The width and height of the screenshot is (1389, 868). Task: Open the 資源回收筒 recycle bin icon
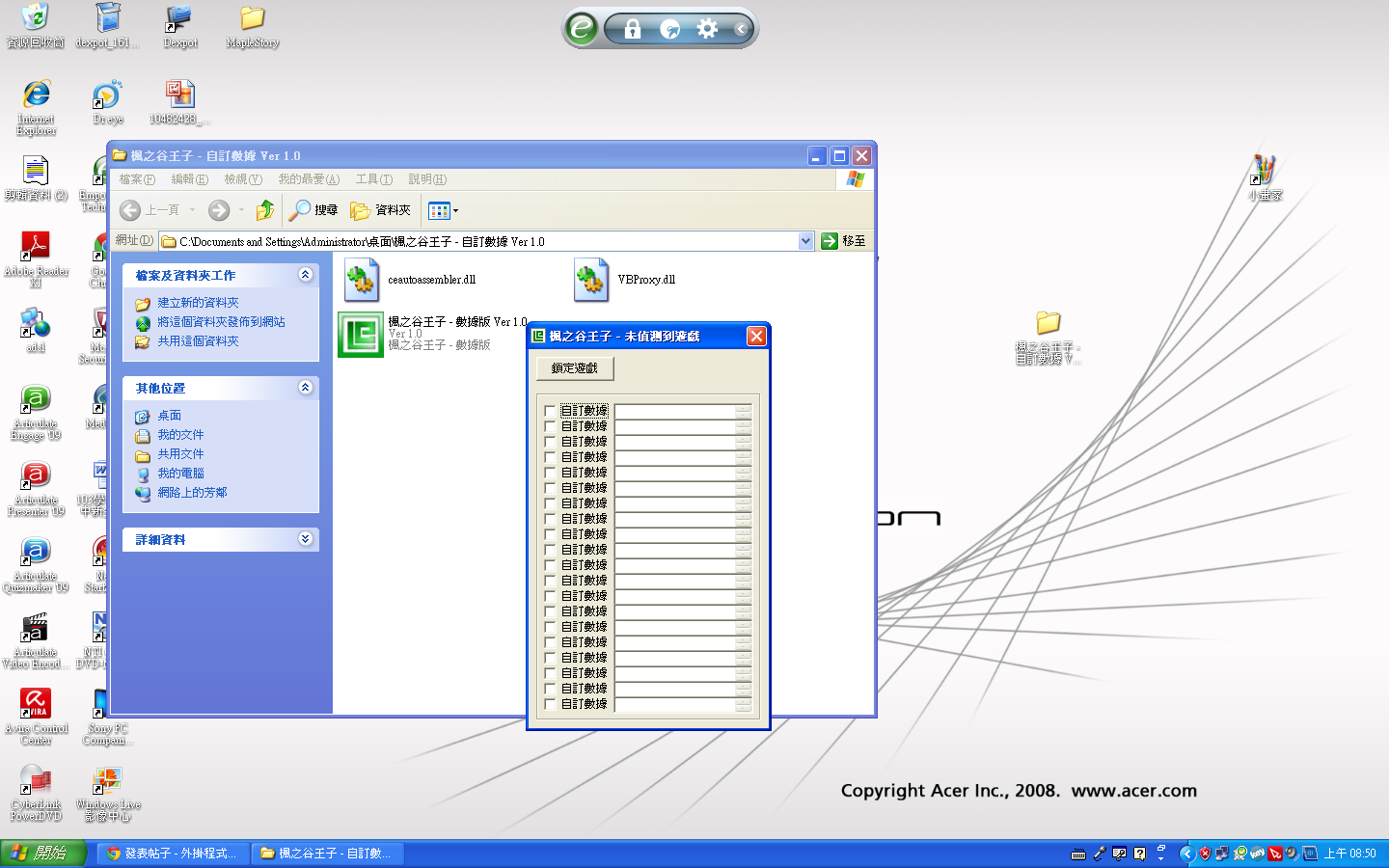coord(35,26)
